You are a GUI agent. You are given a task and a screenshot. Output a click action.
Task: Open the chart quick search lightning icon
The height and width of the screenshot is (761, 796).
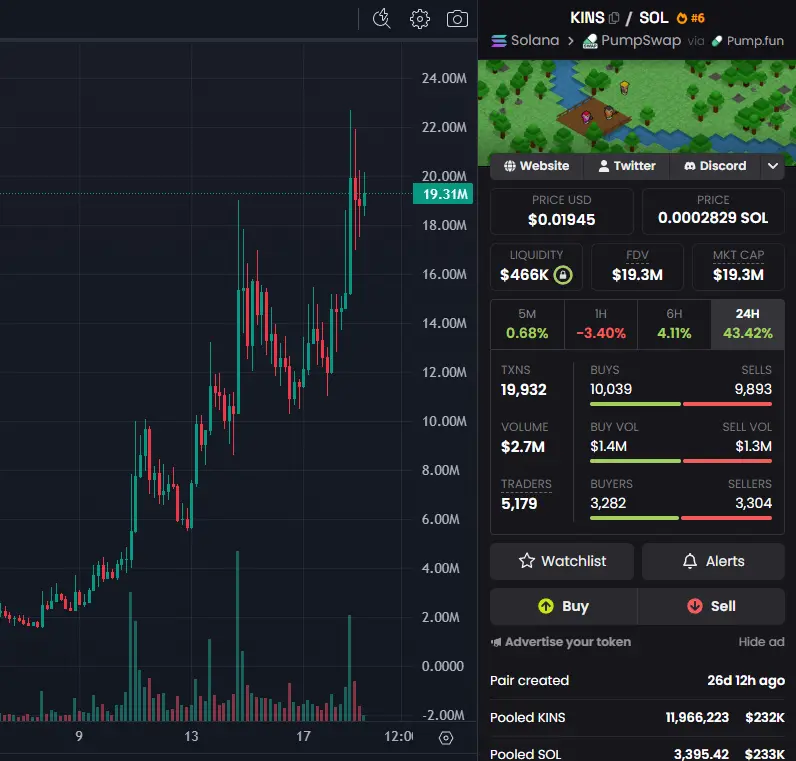pyautogui.click(x=381, y=19)
